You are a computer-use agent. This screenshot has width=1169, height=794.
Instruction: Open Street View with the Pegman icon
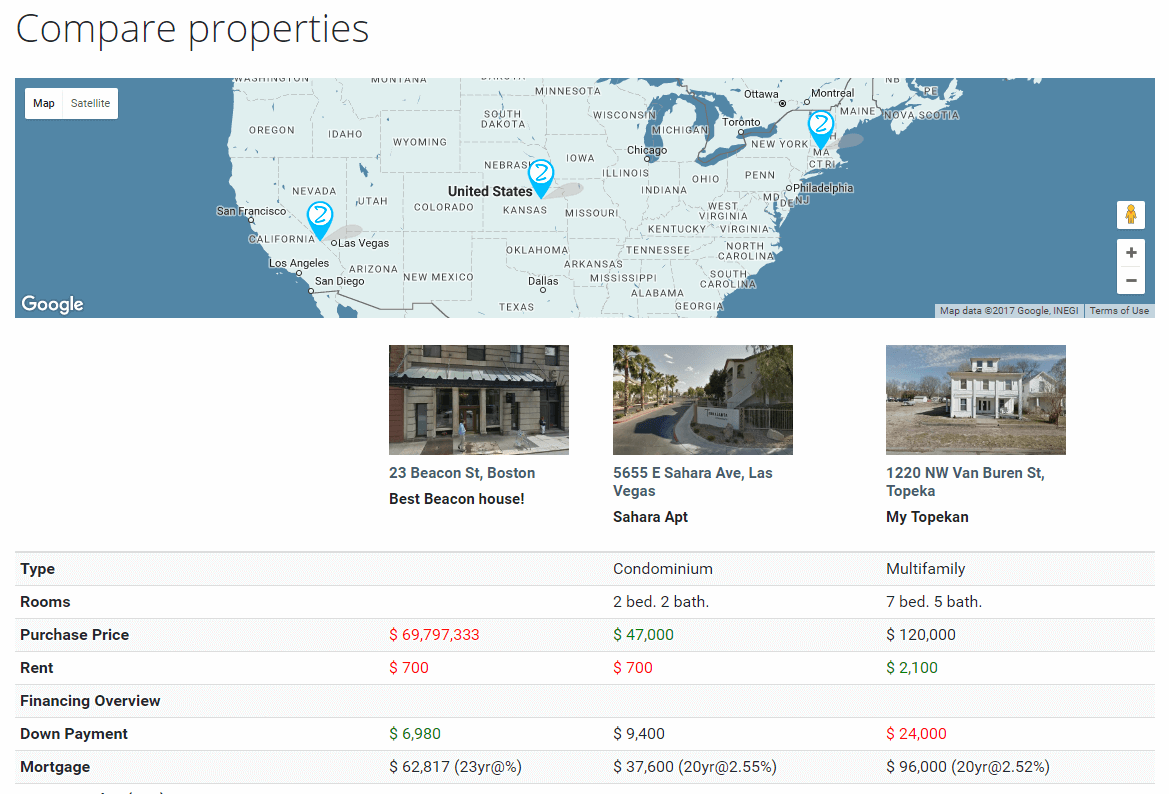[1131, 215]
